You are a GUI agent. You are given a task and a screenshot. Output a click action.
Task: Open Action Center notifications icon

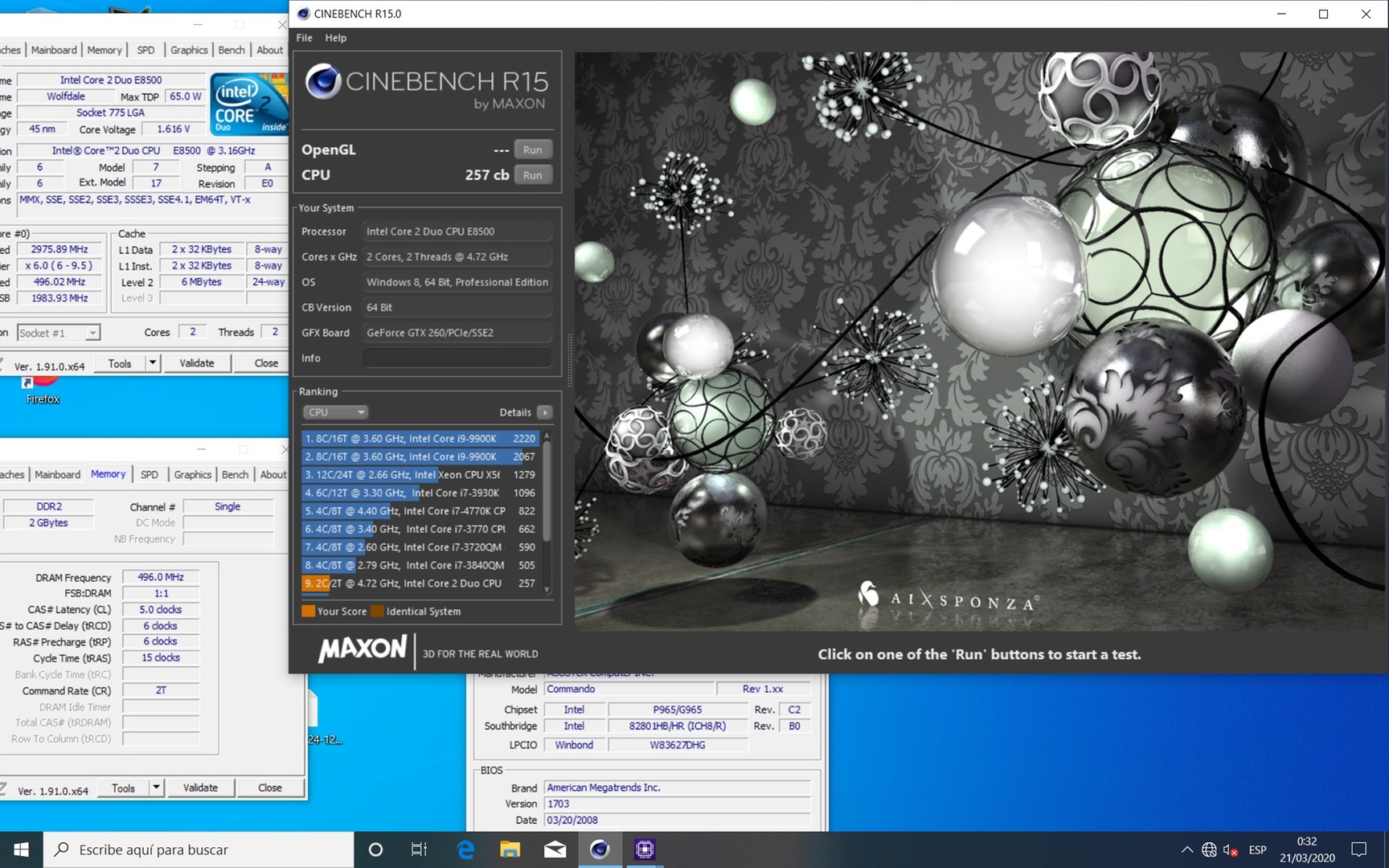[x=1359, y=850]
